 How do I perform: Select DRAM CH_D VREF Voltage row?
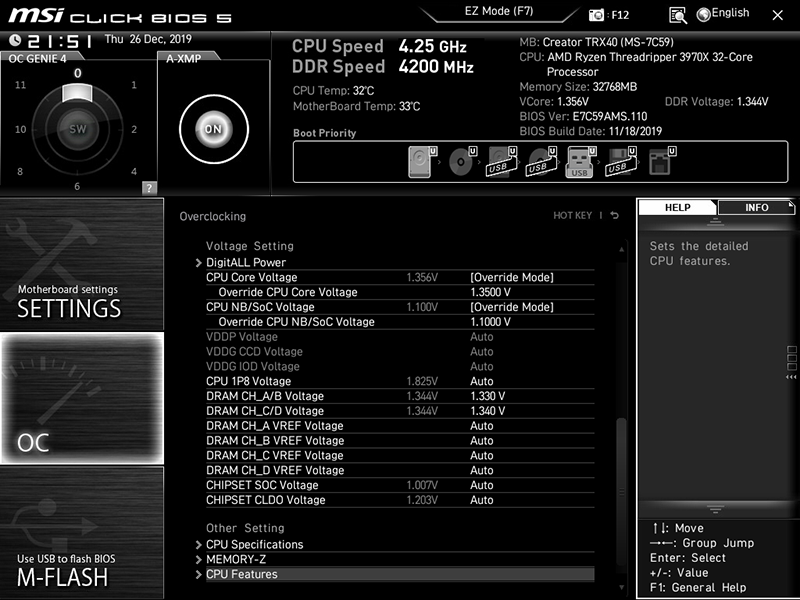pos(400,470)
